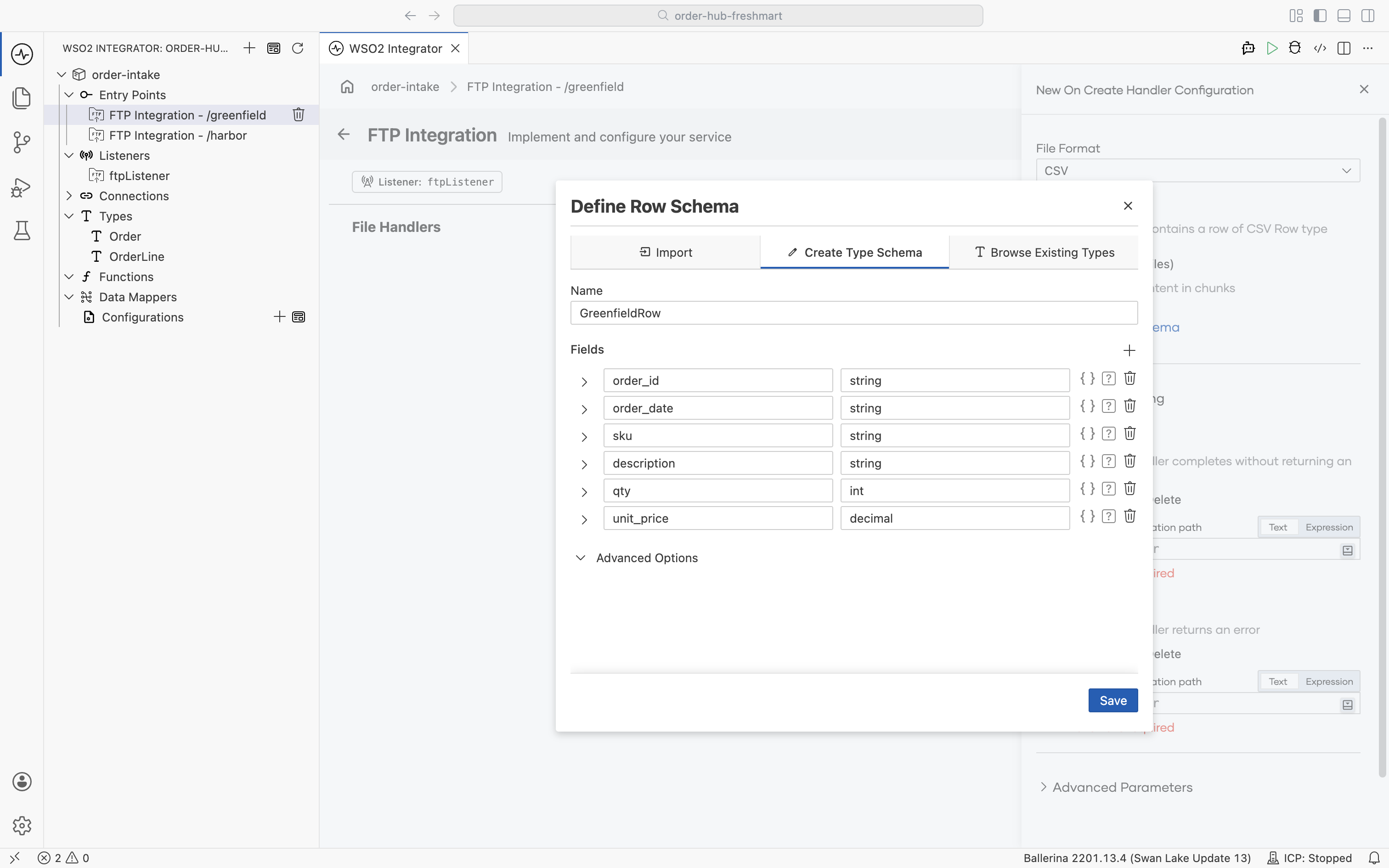Select the WSO2 Integrator editor tab
The image size is (1389, 868).
click(x=394, y=48)
